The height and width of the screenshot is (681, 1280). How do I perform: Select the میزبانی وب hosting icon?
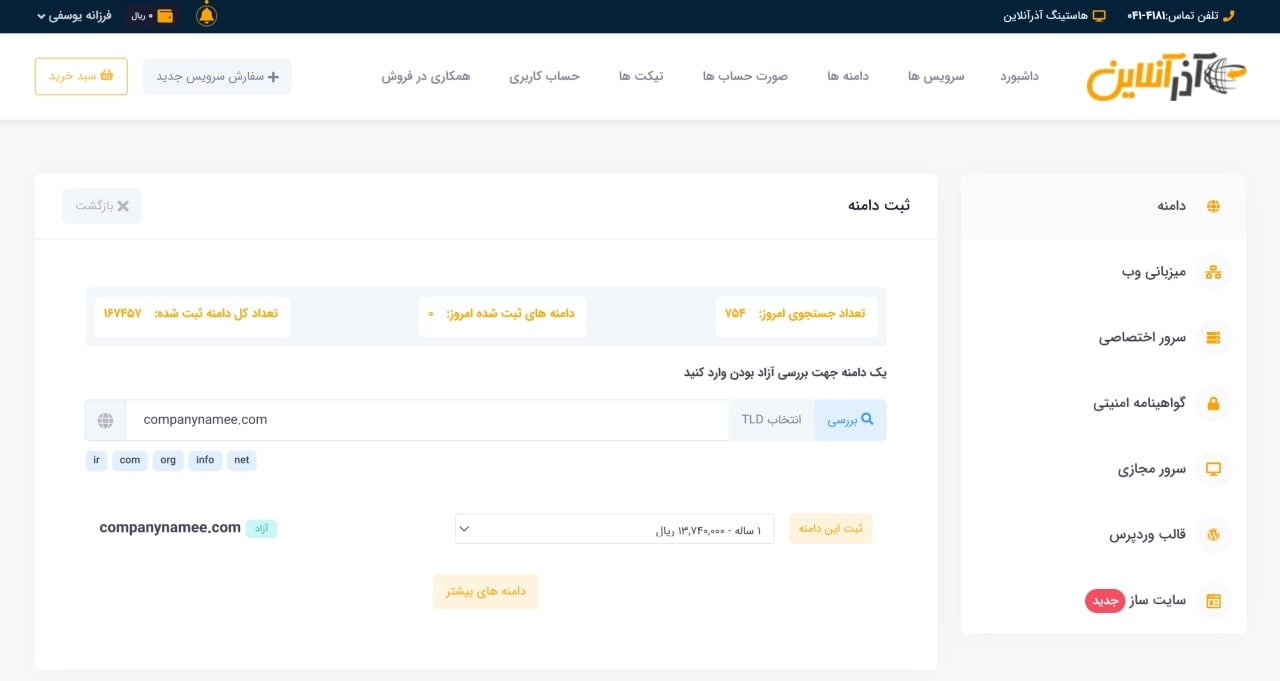click(x=1213, y=271)
